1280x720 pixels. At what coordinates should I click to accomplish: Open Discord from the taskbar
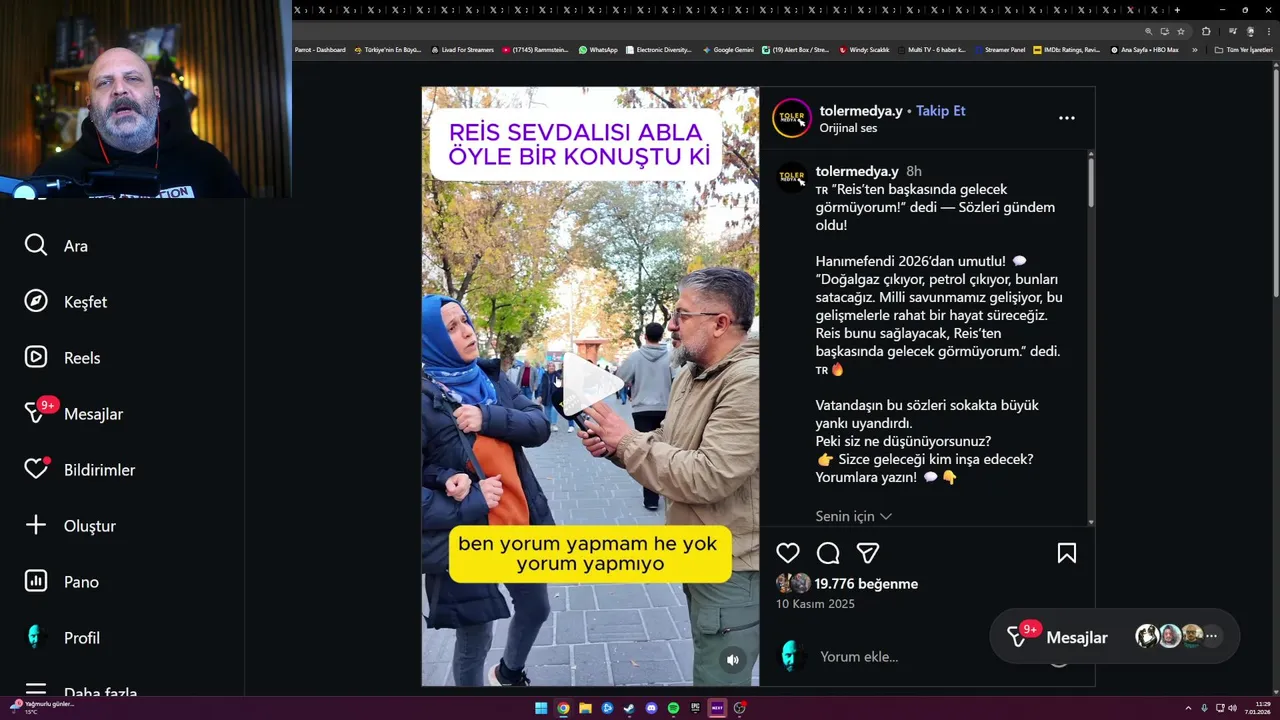point(651,708)
